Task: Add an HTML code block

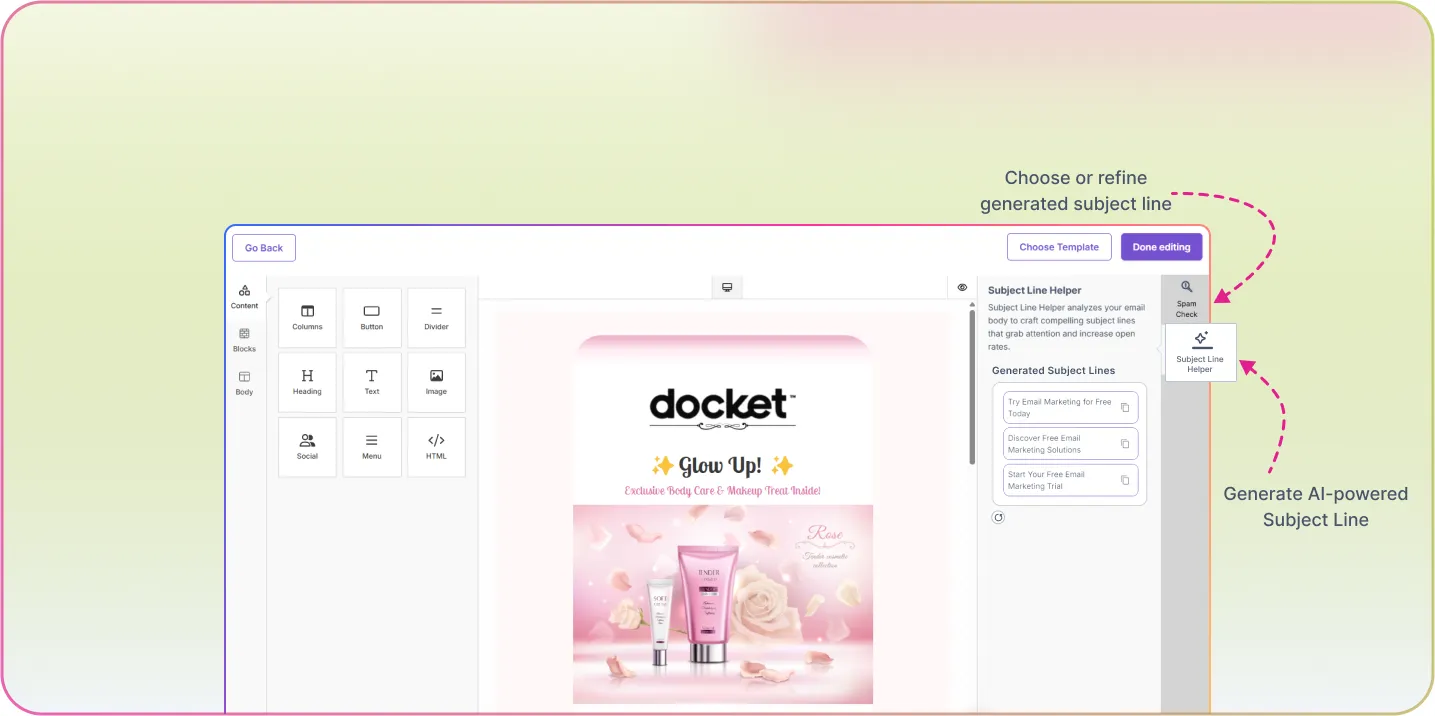Action: 436,446
